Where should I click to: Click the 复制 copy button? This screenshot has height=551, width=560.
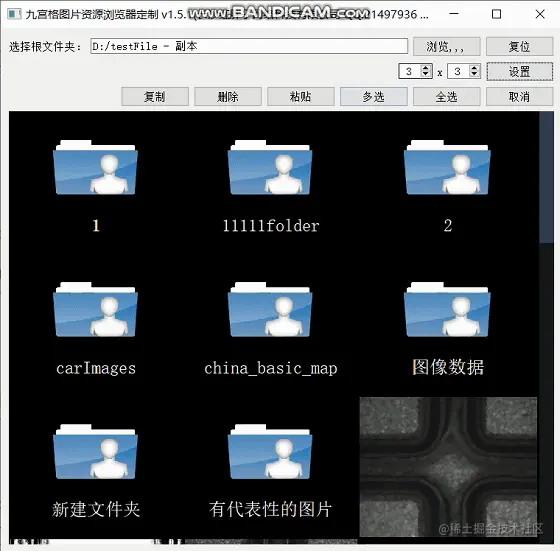155,96
